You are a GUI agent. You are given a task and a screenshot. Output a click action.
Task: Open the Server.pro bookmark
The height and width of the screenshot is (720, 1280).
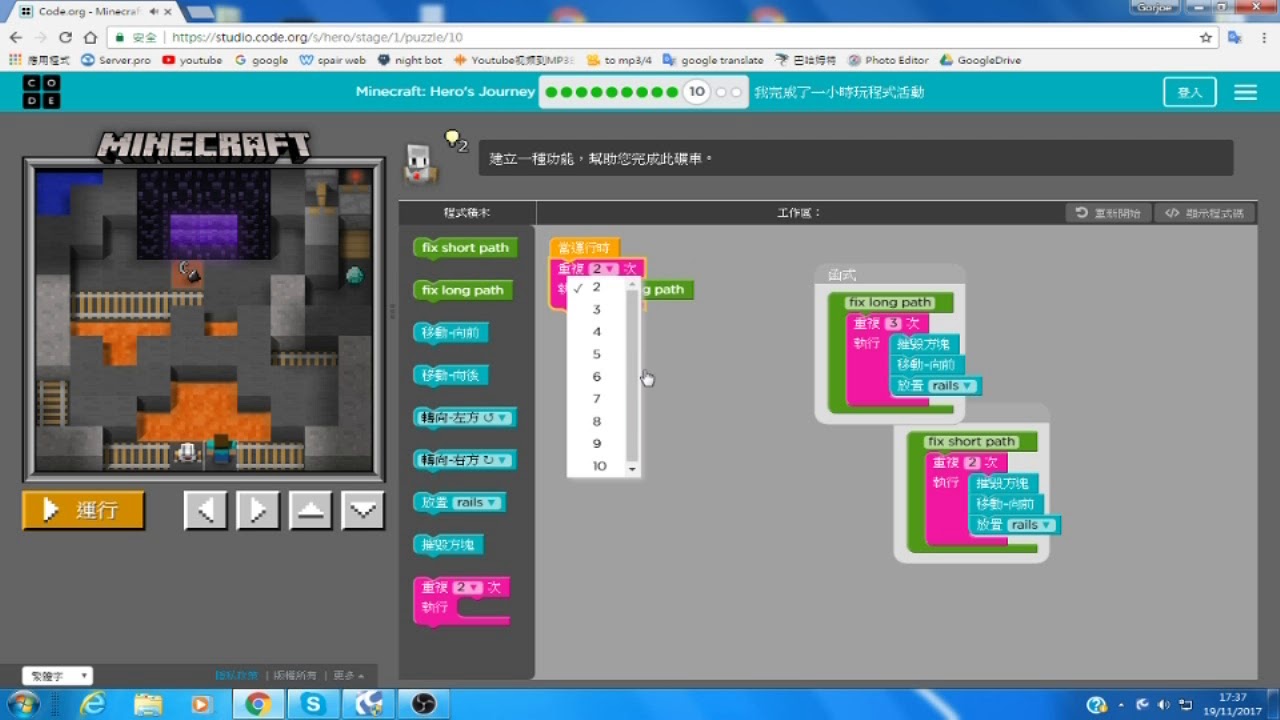(116, 60)
